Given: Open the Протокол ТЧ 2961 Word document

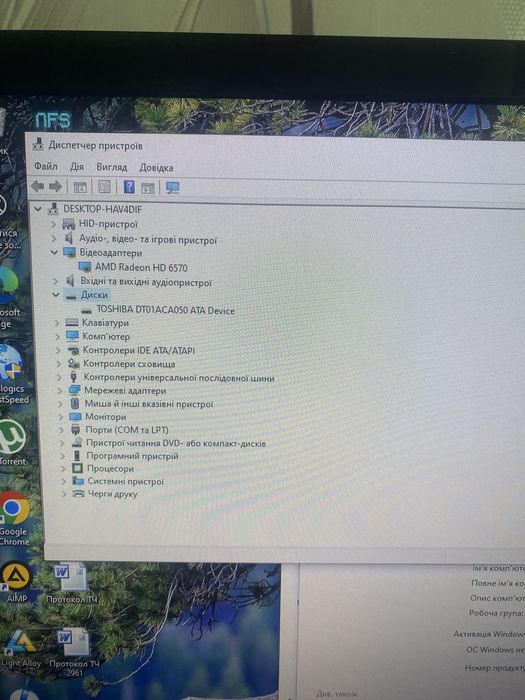Looking at the screenshot, I should click(x=73, y=642).
